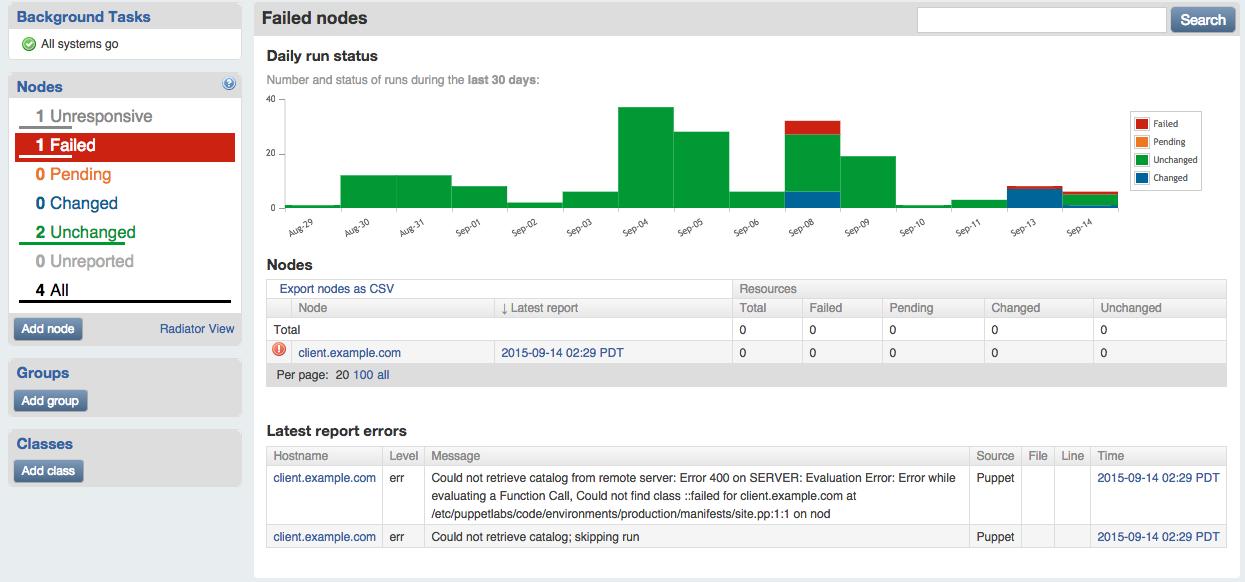This screenshot has width=1245, height=582.
Task: Focus the search input field
Action: tap(1041, 20)
